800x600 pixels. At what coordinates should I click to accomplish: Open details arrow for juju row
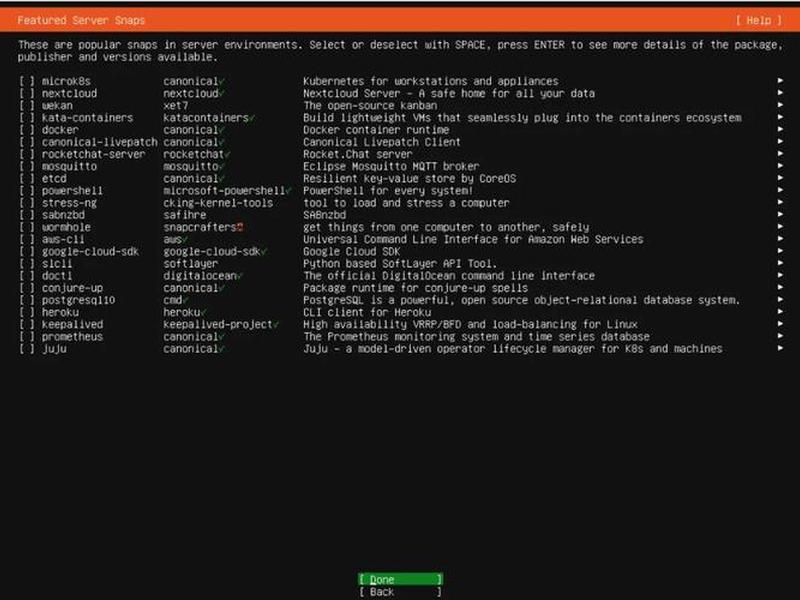coord(780,348)
